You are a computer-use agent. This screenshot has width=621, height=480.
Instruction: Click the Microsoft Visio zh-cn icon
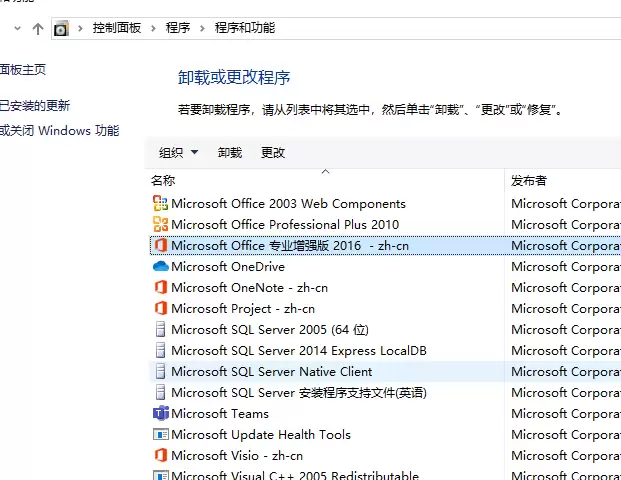pyautogui.click(x=160, y=455)
